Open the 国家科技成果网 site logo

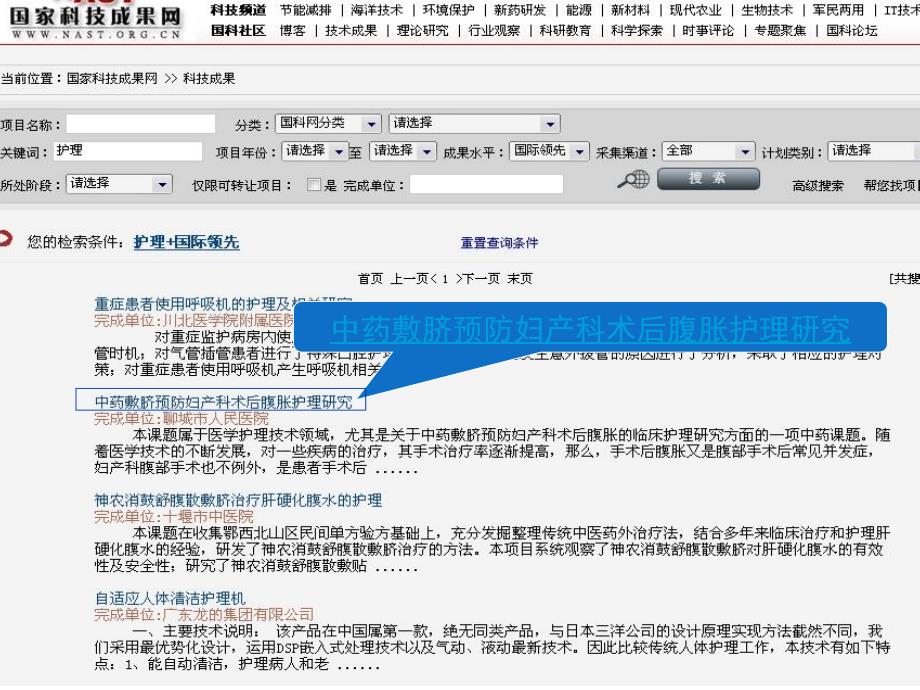point(96,21)
